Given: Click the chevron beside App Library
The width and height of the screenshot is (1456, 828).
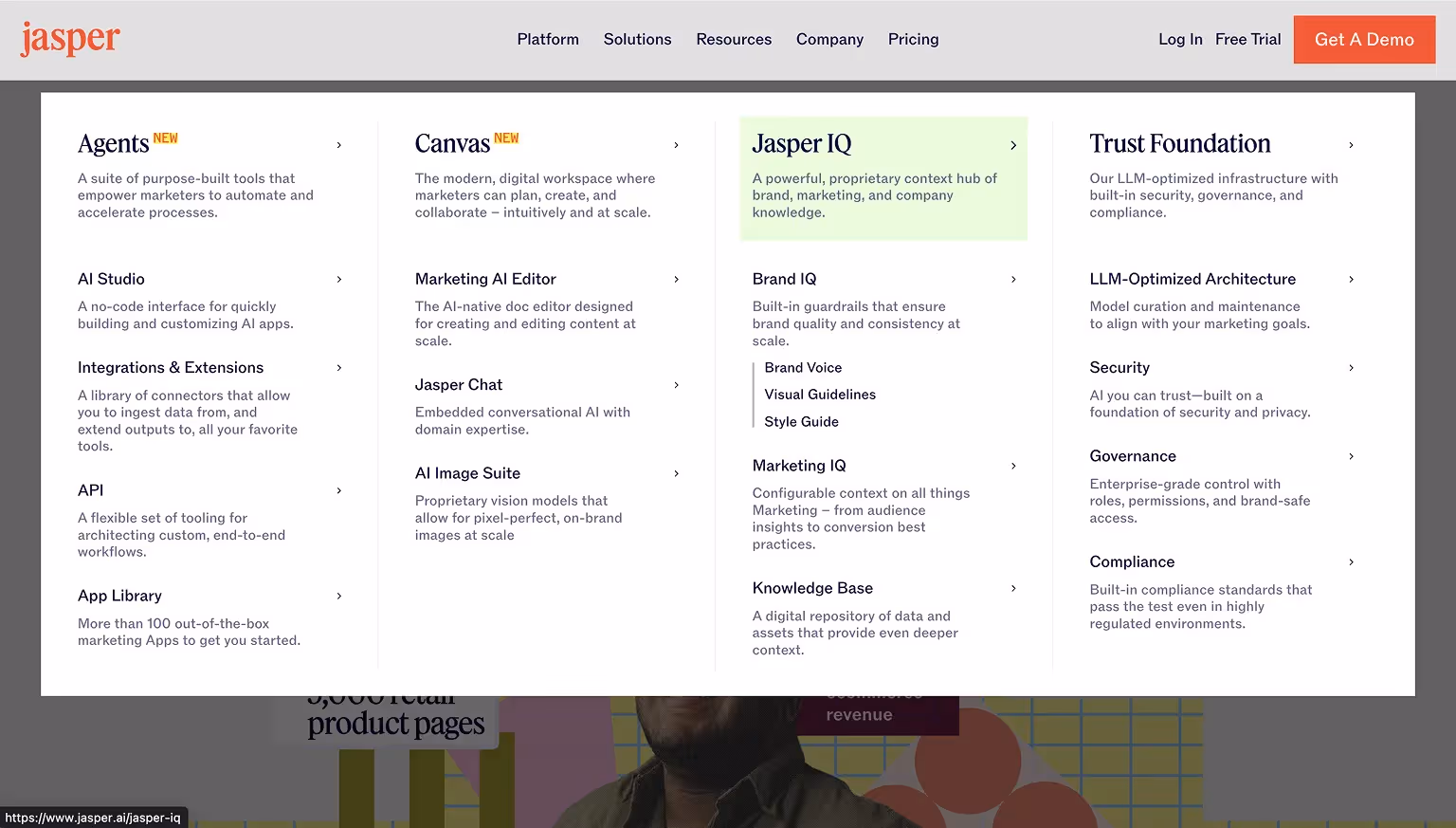Looking at the screenshot, I should [x=338, y=596].
